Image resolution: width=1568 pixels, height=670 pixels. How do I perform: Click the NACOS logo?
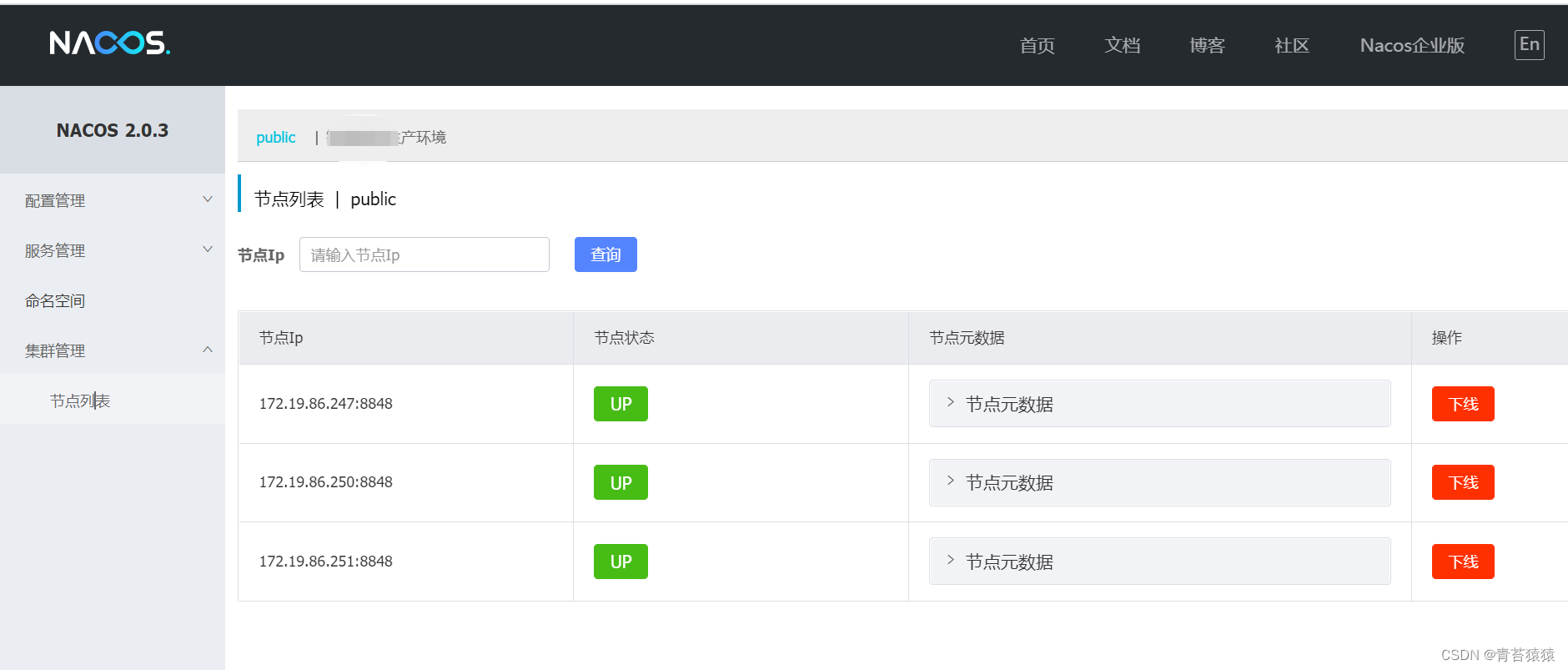point(109,43)
